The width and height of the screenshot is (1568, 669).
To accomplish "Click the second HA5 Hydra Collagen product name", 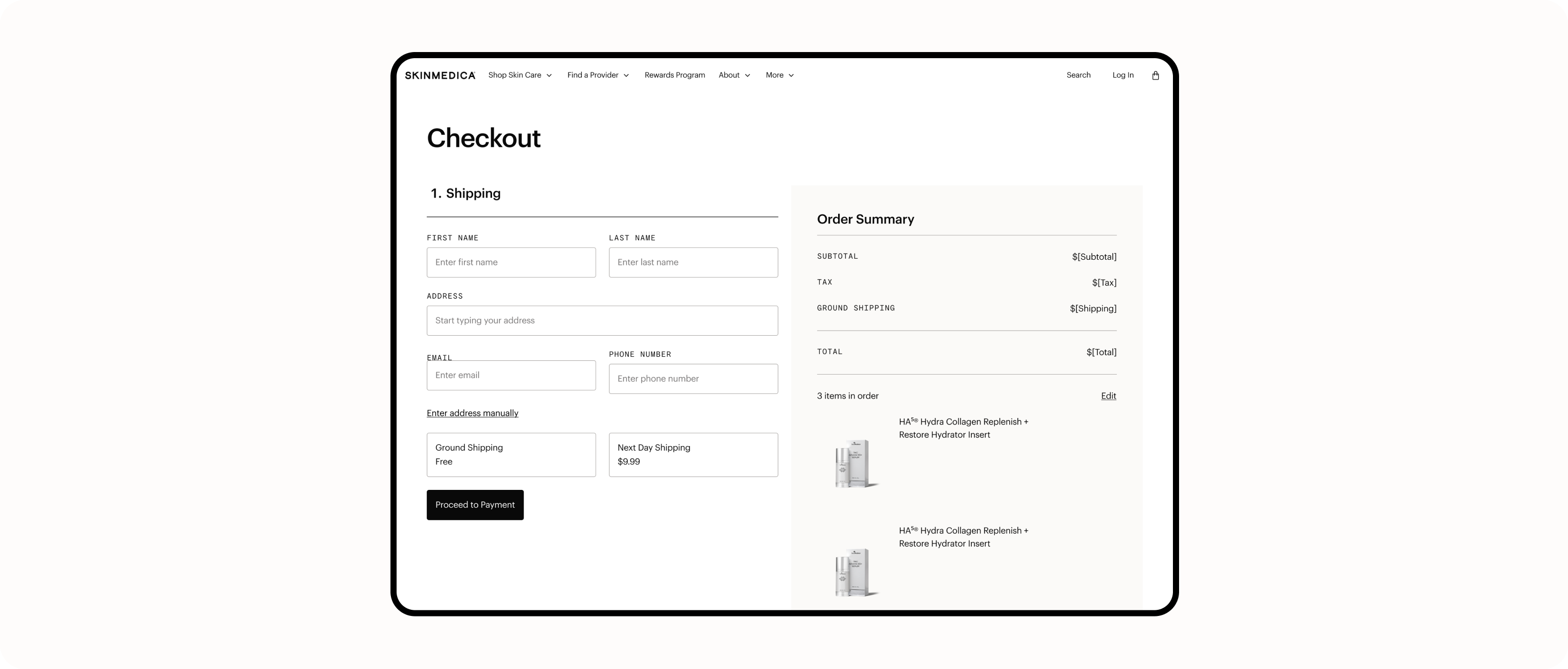I will [x=964, y=537].
